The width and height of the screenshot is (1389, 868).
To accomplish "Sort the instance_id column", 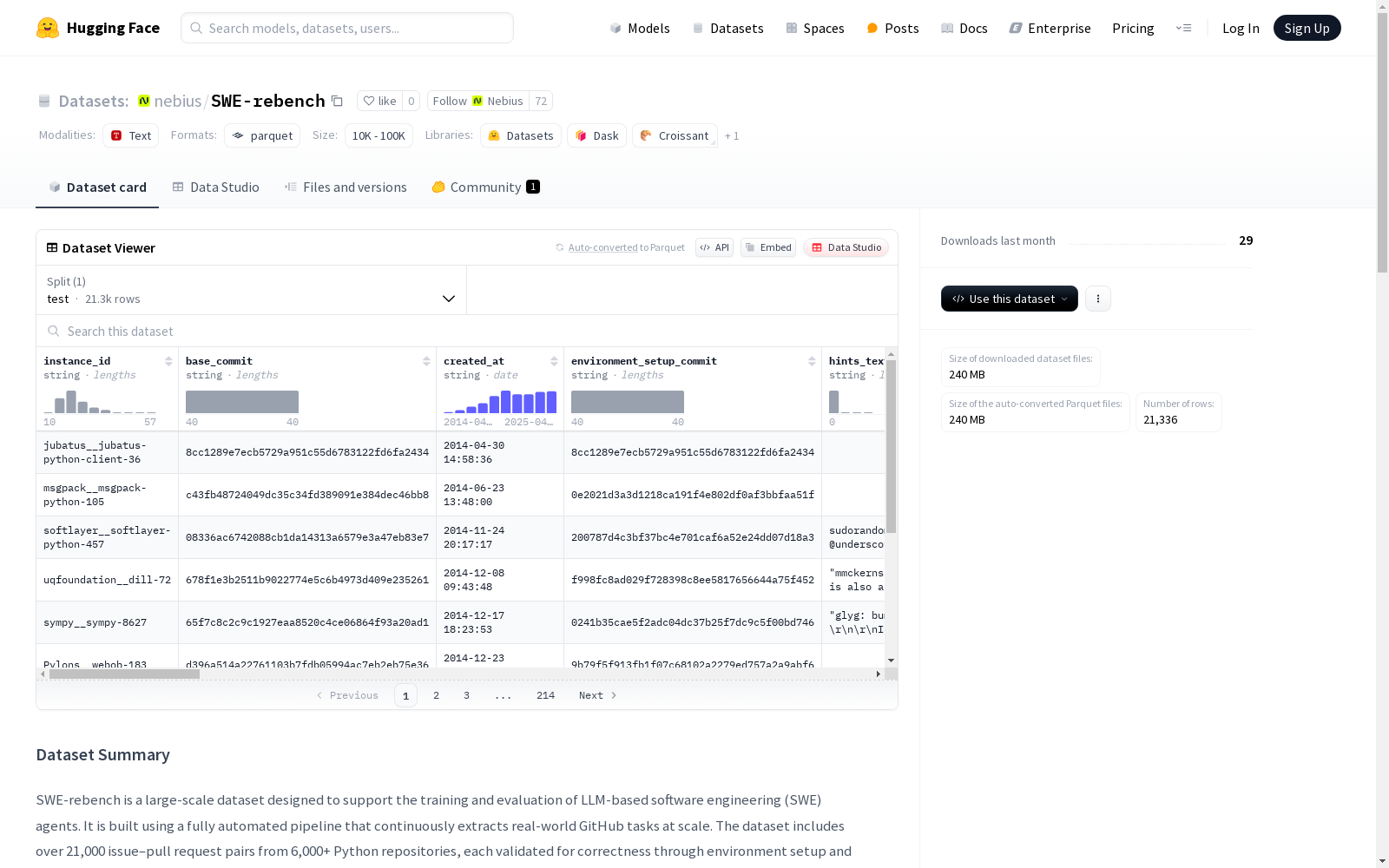I will coord(168,361).
